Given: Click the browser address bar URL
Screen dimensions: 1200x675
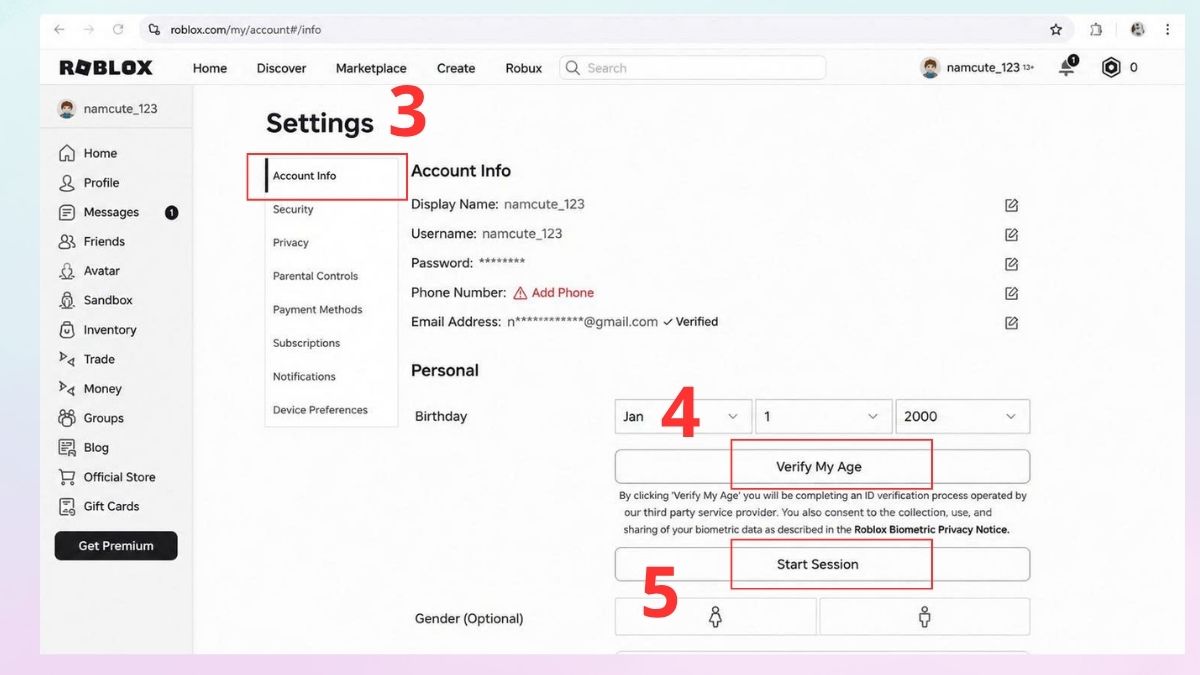Looking at the screenshot, I should [246, 30].
